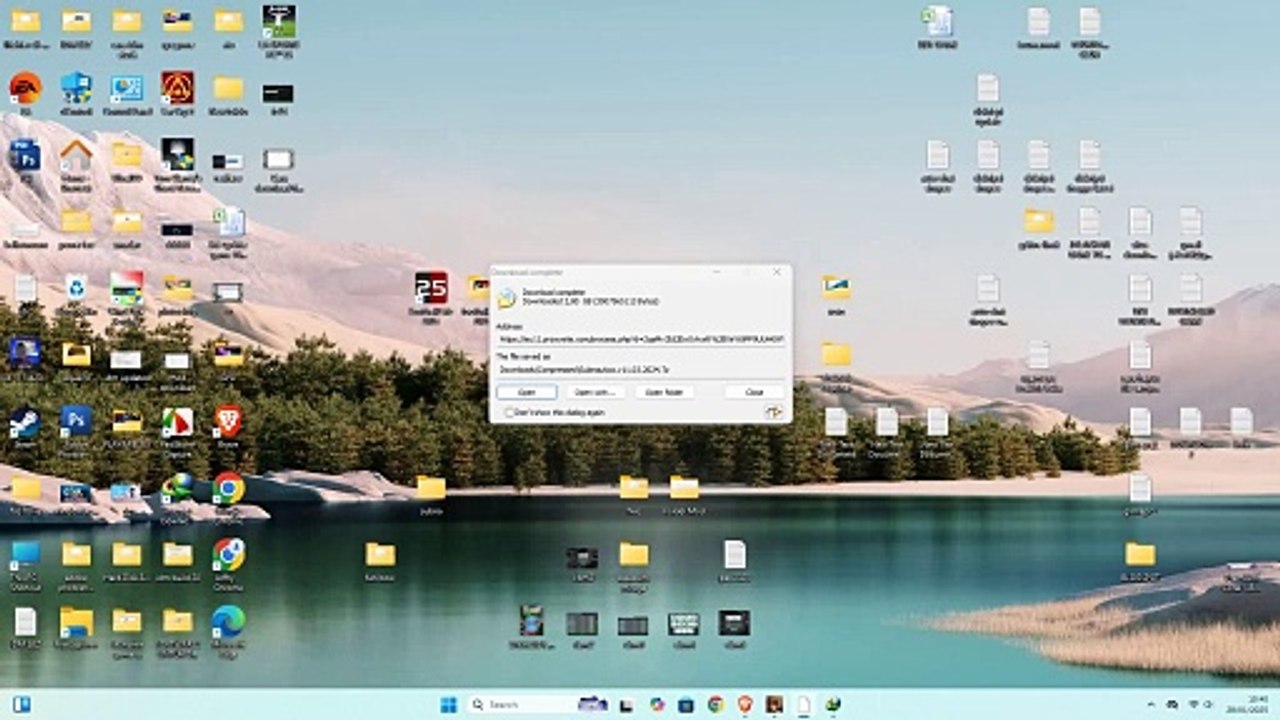Open the house-shaped Home desktop shortcut
1280x720 pixels.
[x=76, y=155]
